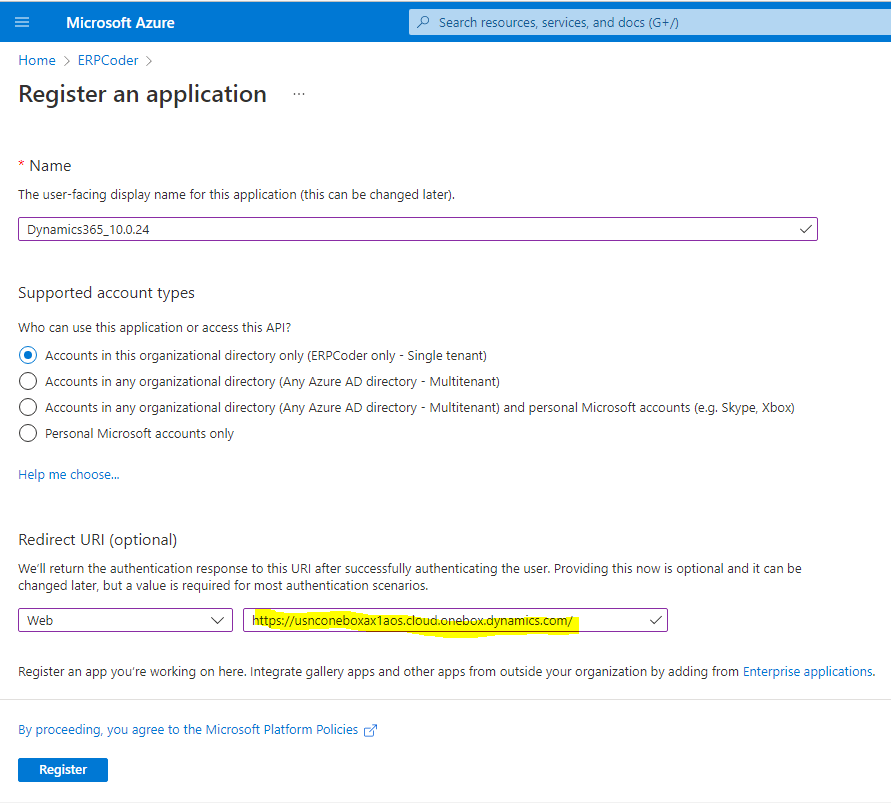Open Help me choose link
This screenshot has height=803, width=891.
pyautogui.click(x=69, y=475)
